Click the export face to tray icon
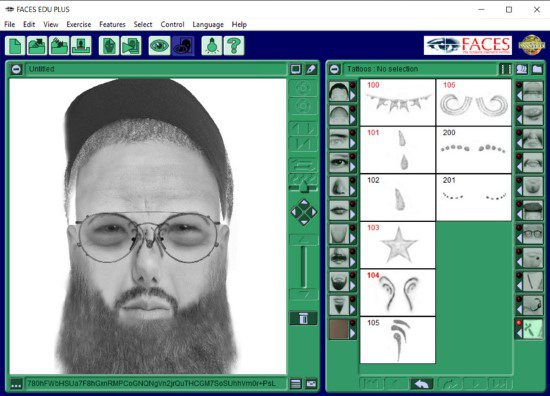 click(x=81, y=46)
